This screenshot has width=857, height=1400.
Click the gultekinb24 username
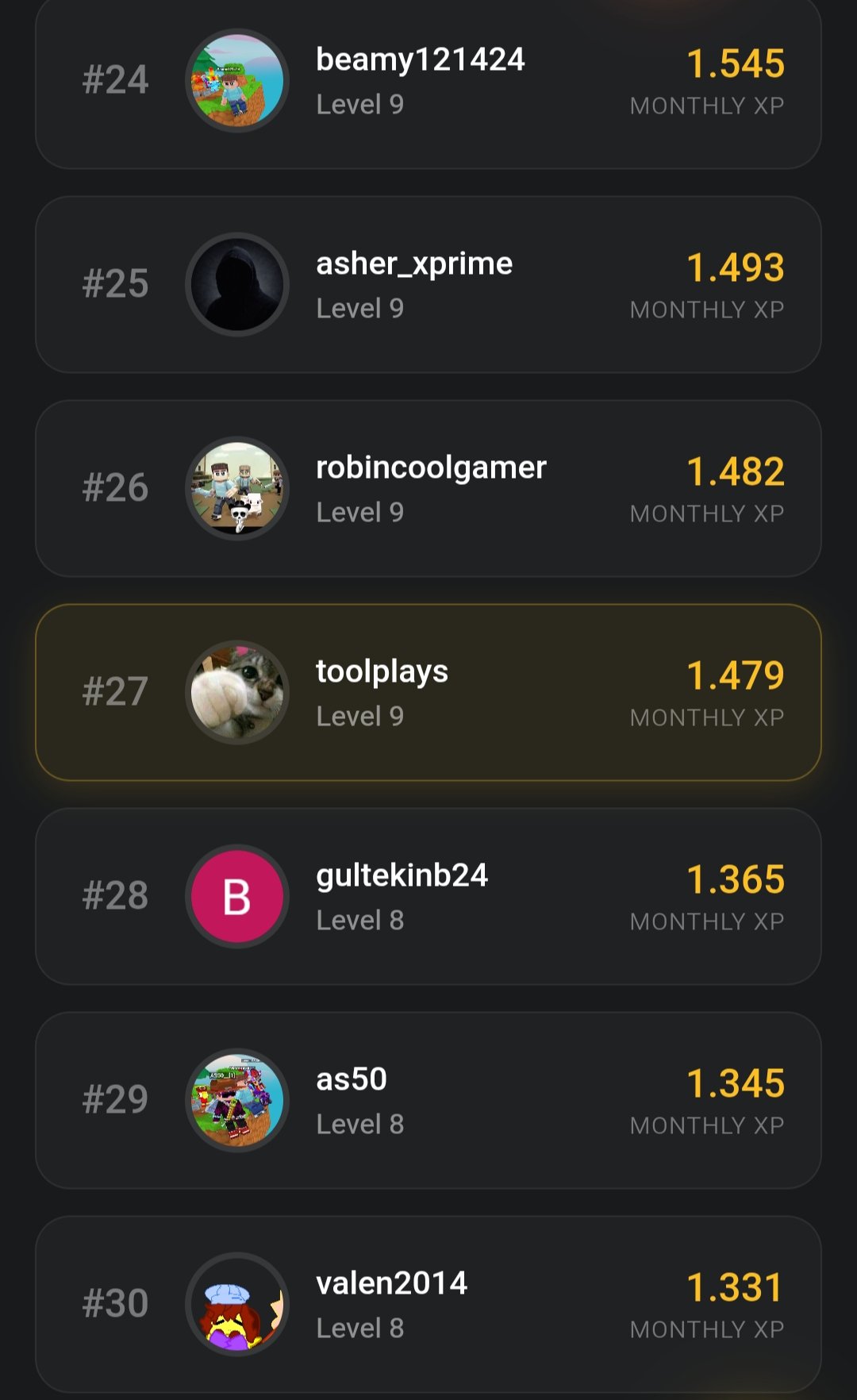pyautogui.click(x=402, y=875)
